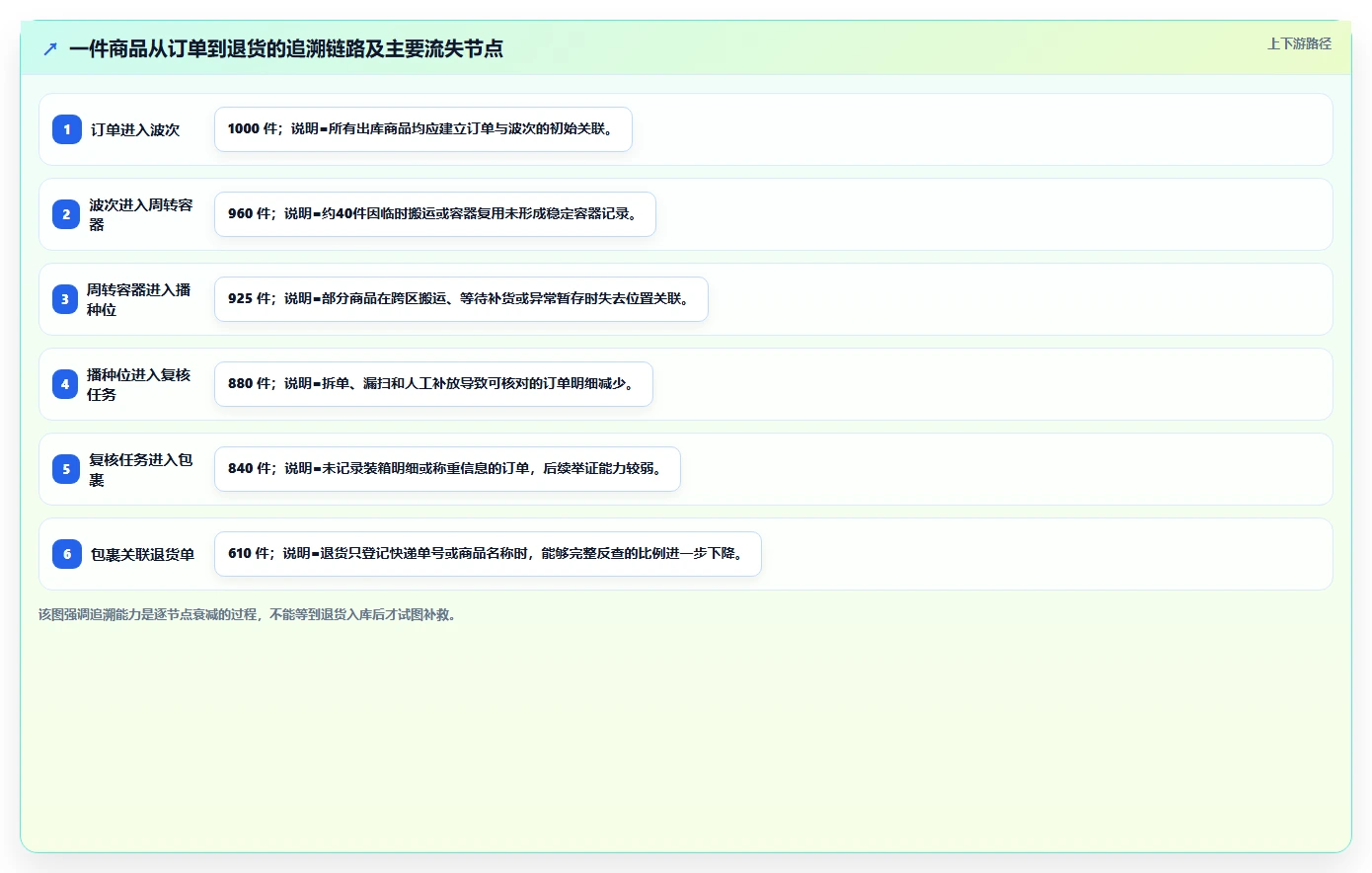Viewport: 1372px width, 873px height.
Task: Select step badge 3 for 周转容器进入播种位
Action: click(65, 299)
